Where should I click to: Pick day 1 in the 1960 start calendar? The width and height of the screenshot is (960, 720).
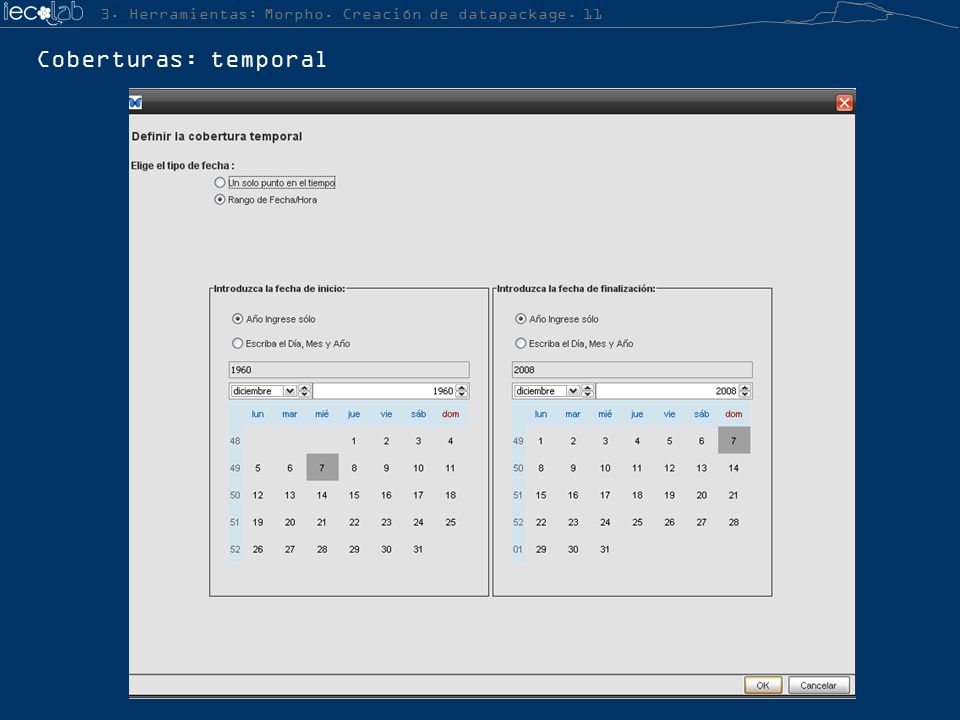click(x=354, y=441)
